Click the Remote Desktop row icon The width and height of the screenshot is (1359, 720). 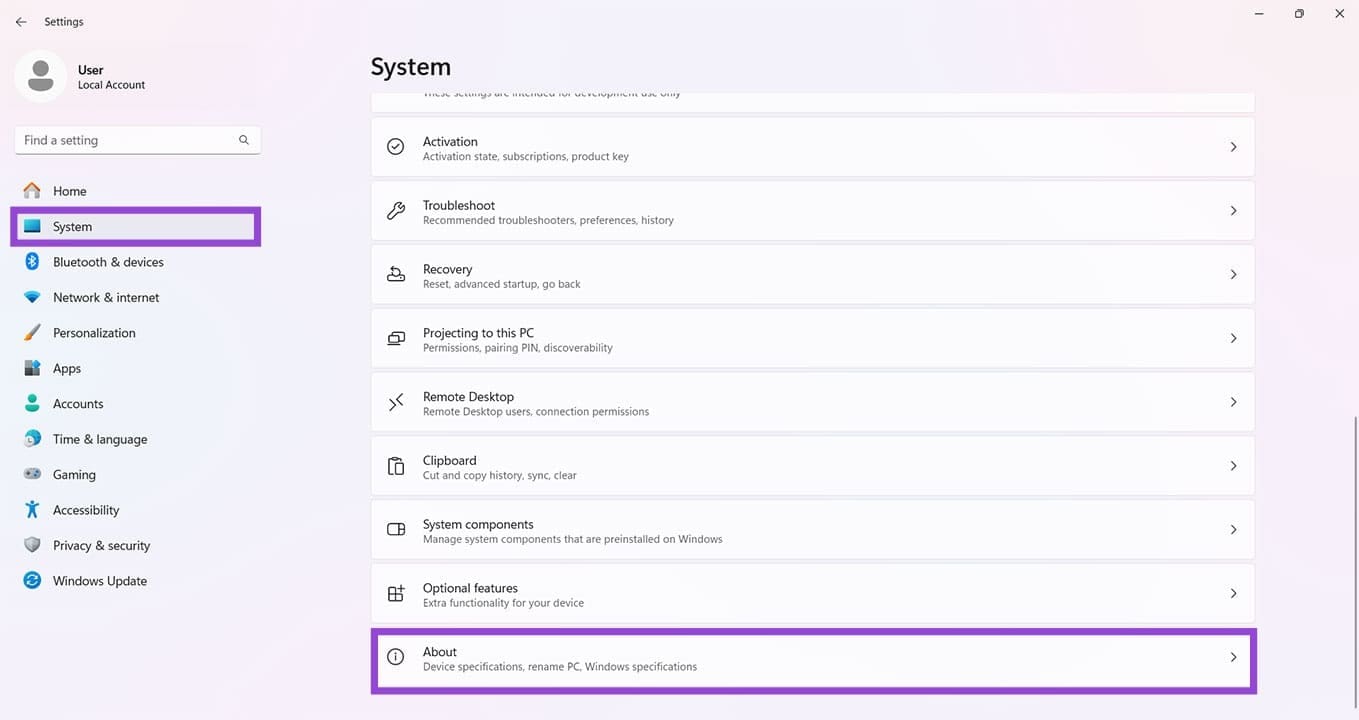[396, 402]
